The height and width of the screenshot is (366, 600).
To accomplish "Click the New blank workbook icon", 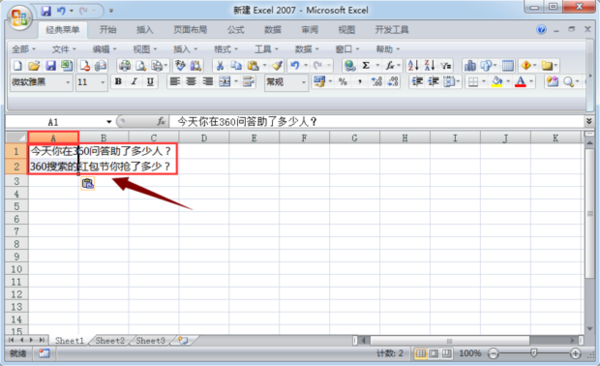I will tap(18, 65).
